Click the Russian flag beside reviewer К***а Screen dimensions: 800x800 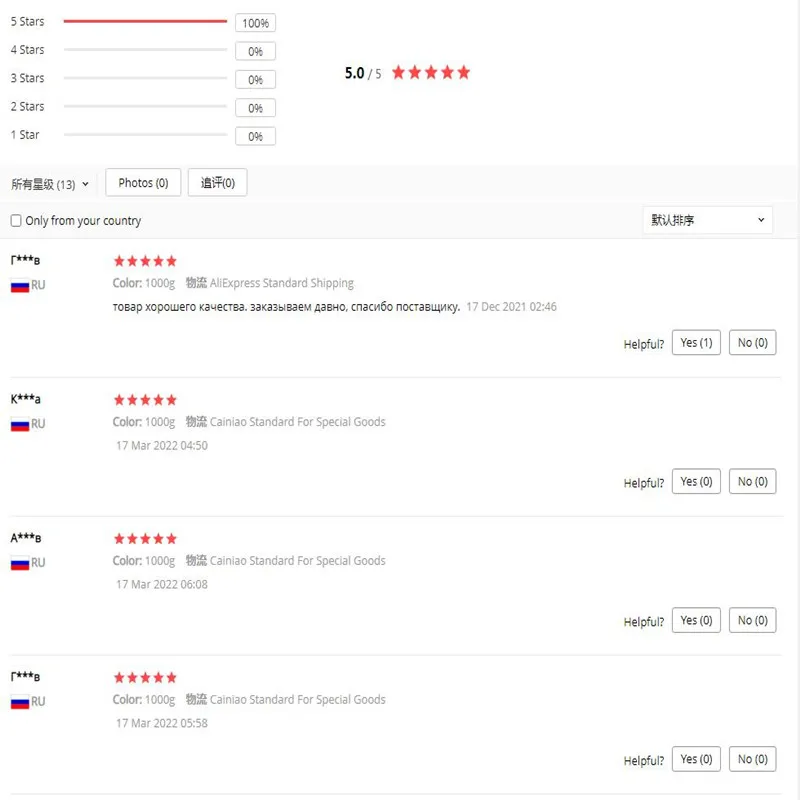[19, 425]
